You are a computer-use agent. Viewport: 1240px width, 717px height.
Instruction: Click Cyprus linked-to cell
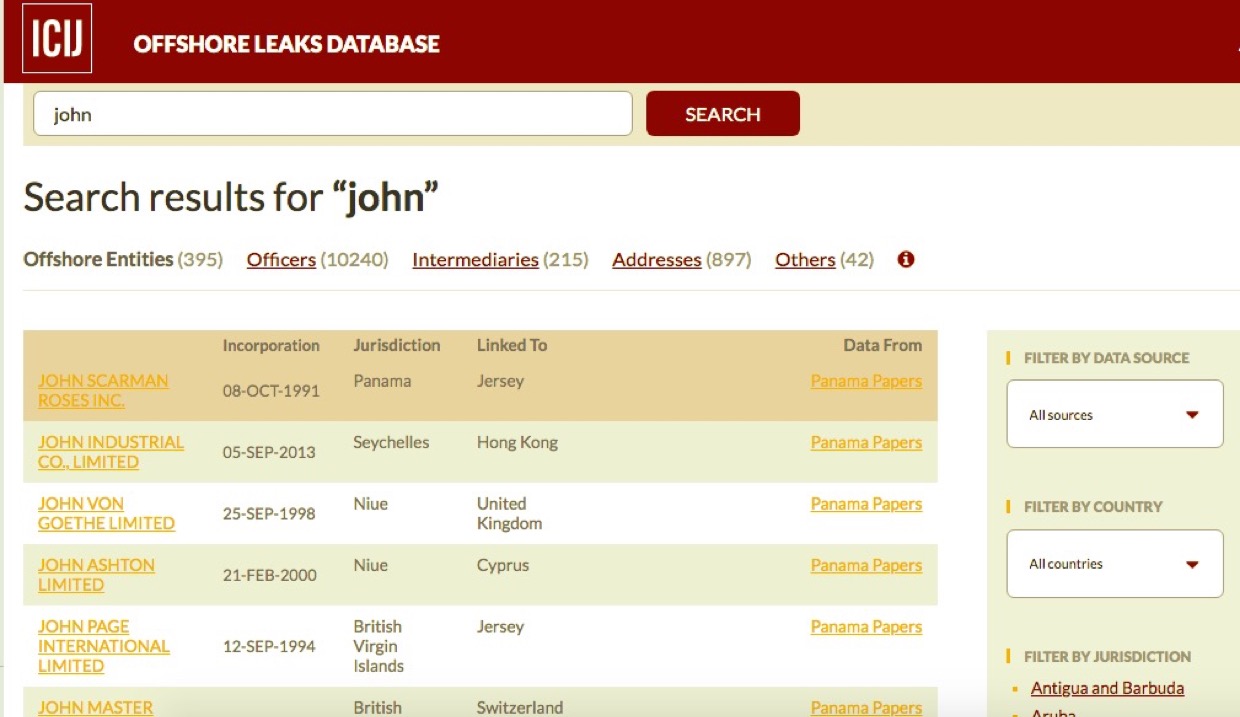tap(503, 565)
